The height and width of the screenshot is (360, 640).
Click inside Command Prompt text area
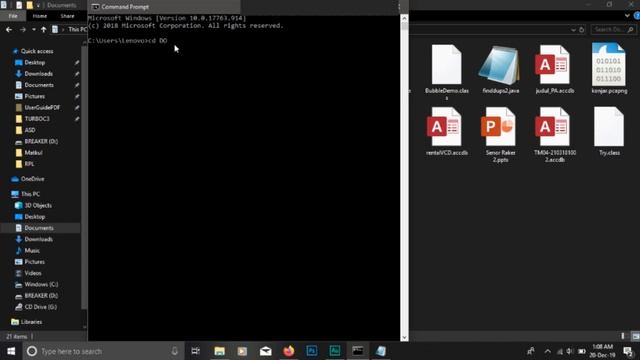click(244, 178)
